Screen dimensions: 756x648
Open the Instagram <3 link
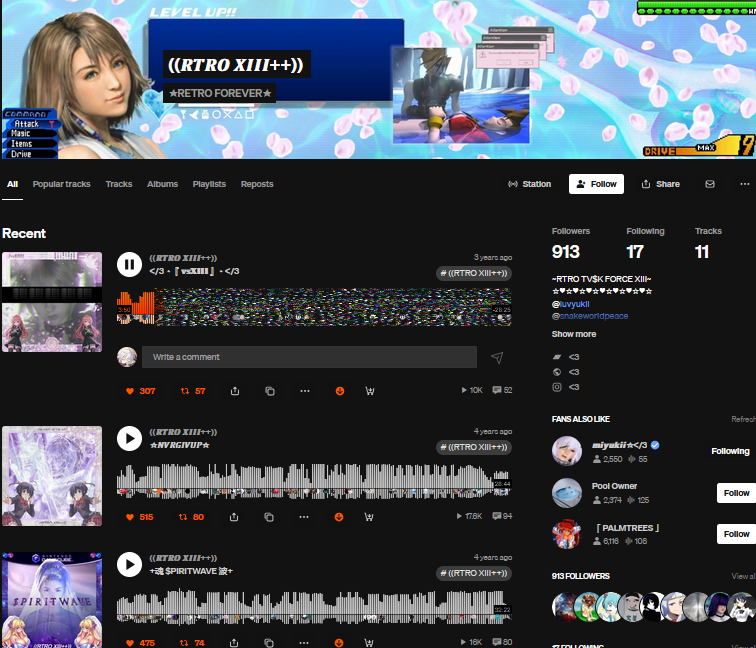pos(566,387)
